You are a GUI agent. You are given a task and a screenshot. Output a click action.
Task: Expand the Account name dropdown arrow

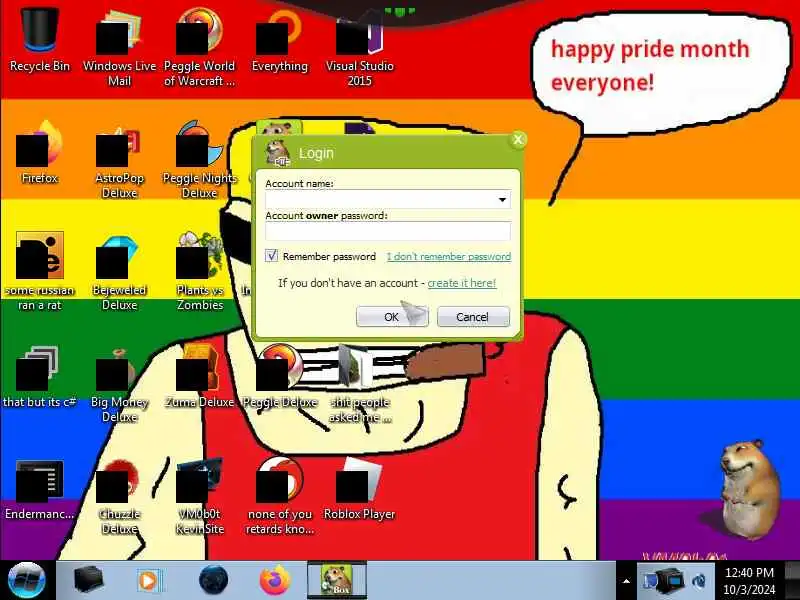click(503, 199)
